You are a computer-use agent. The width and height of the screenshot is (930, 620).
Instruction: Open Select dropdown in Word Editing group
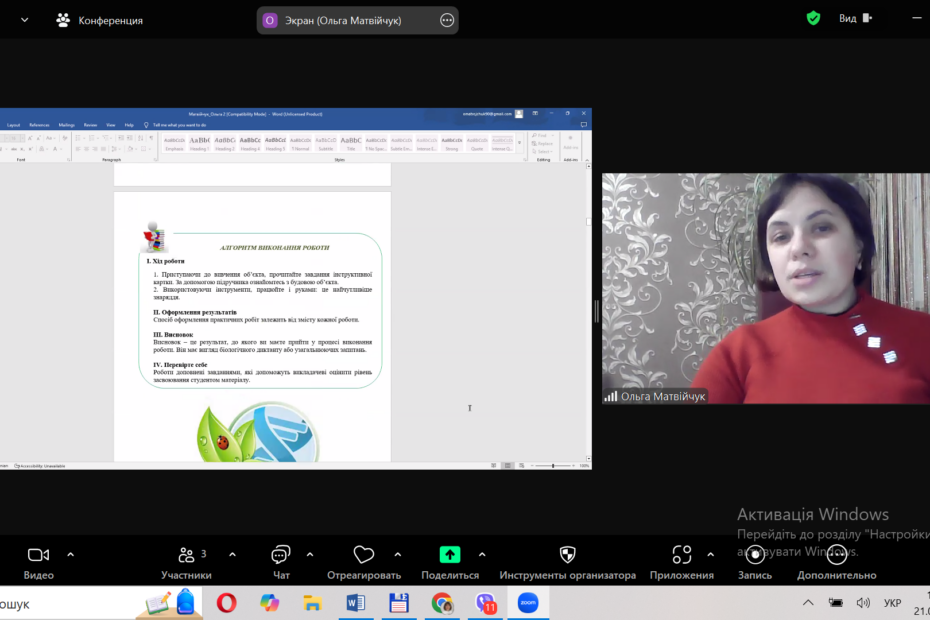(543, 151)
